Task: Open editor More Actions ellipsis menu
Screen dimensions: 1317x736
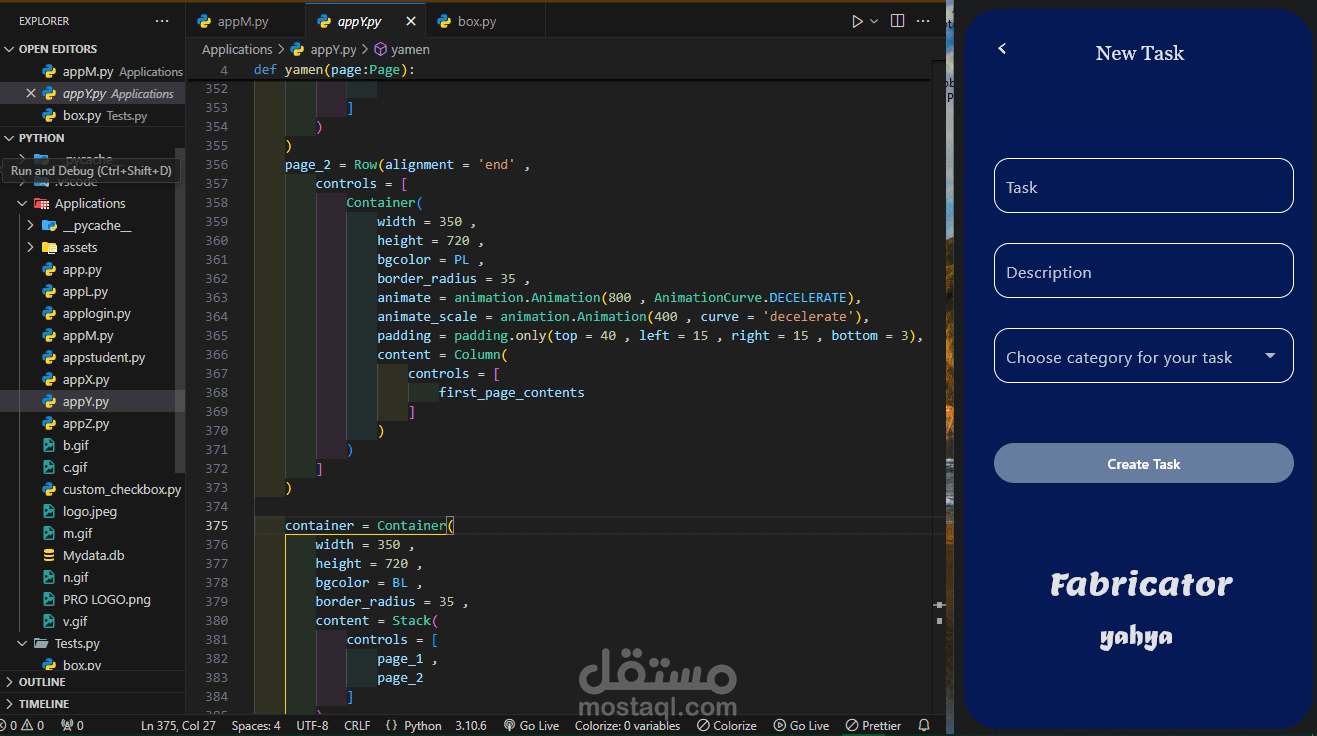Action: click(925, 21)
